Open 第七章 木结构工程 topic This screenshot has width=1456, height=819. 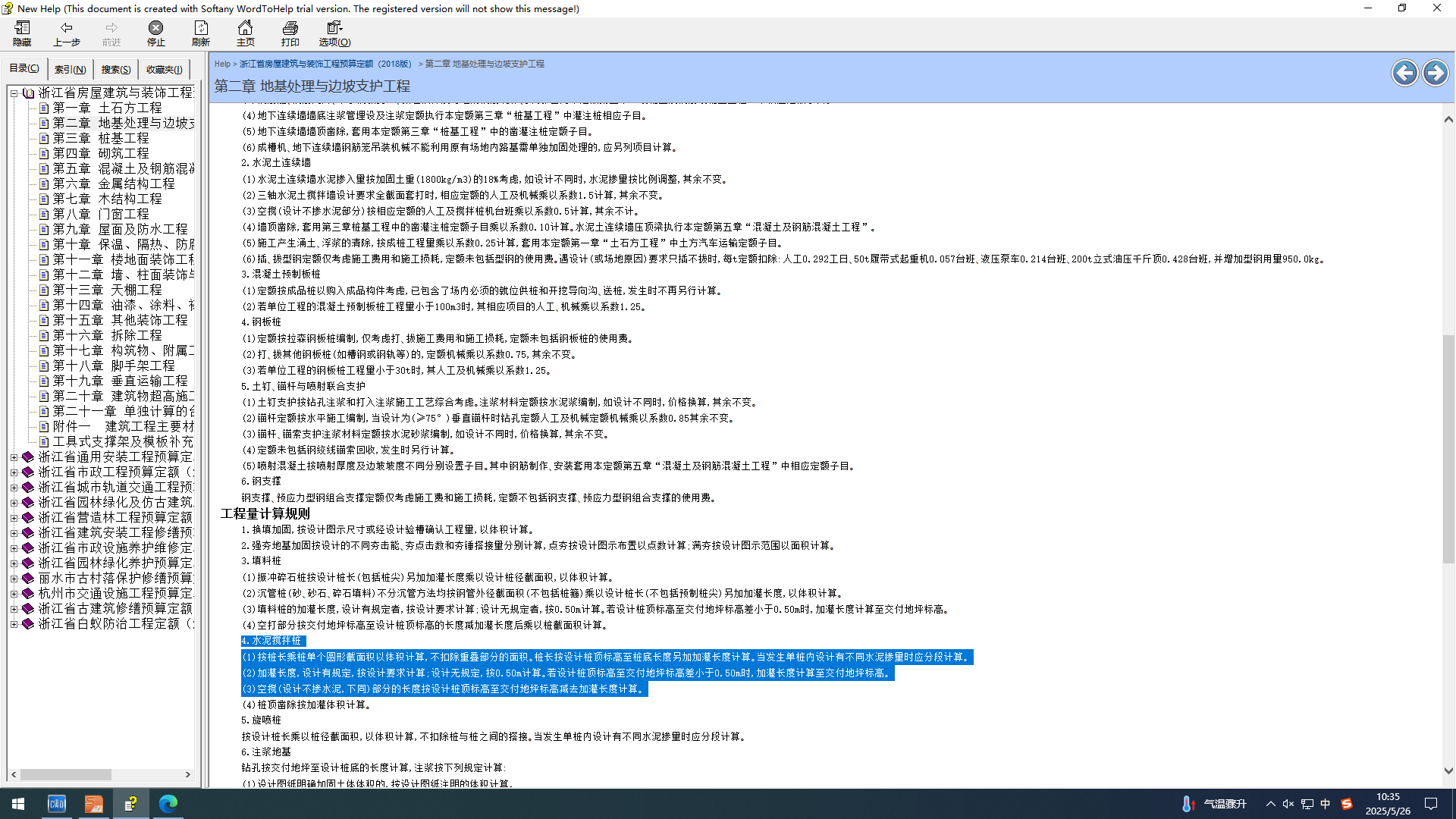pos(107,199)
